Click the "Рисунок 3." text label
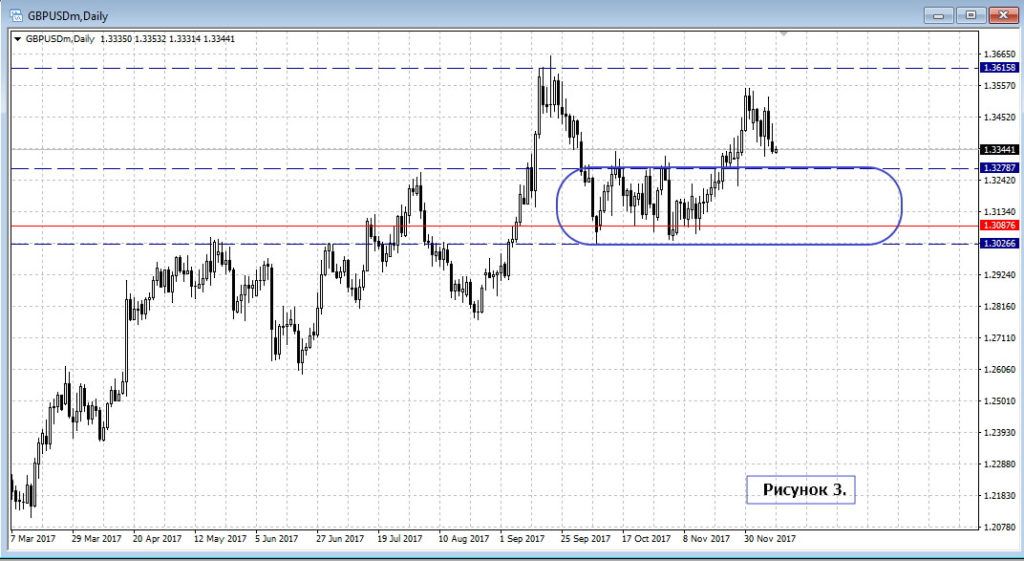Image resolution: width=1024 pixels, height=561 pixels. click(x=803, y=489)
